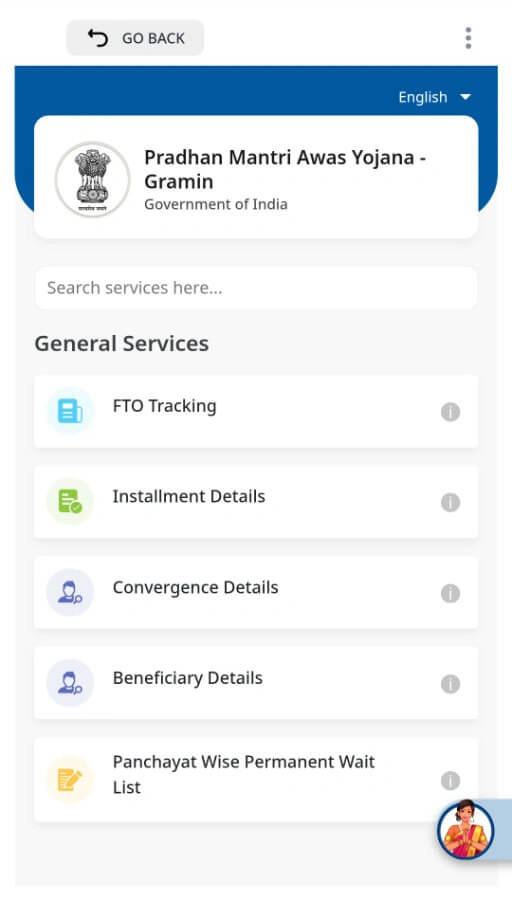Click the Panchayat Wise Wait List yellow icon
This screenshot has width=512, height=920.
pyautogui.click(x=70, y=780)
